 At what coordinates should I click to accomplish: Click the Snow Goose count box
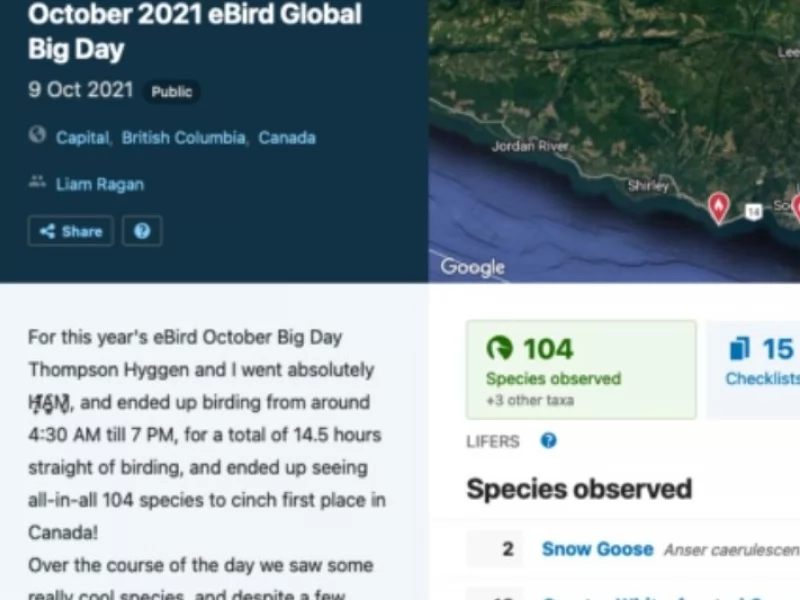coord(496,549)
